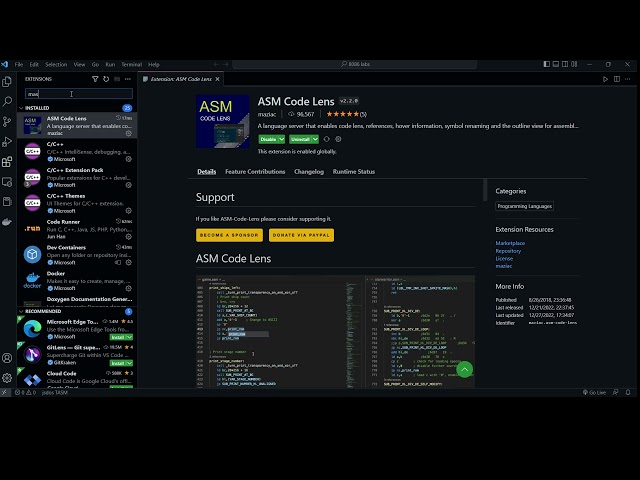
Task: Open the Help menu
Action: 154,64
